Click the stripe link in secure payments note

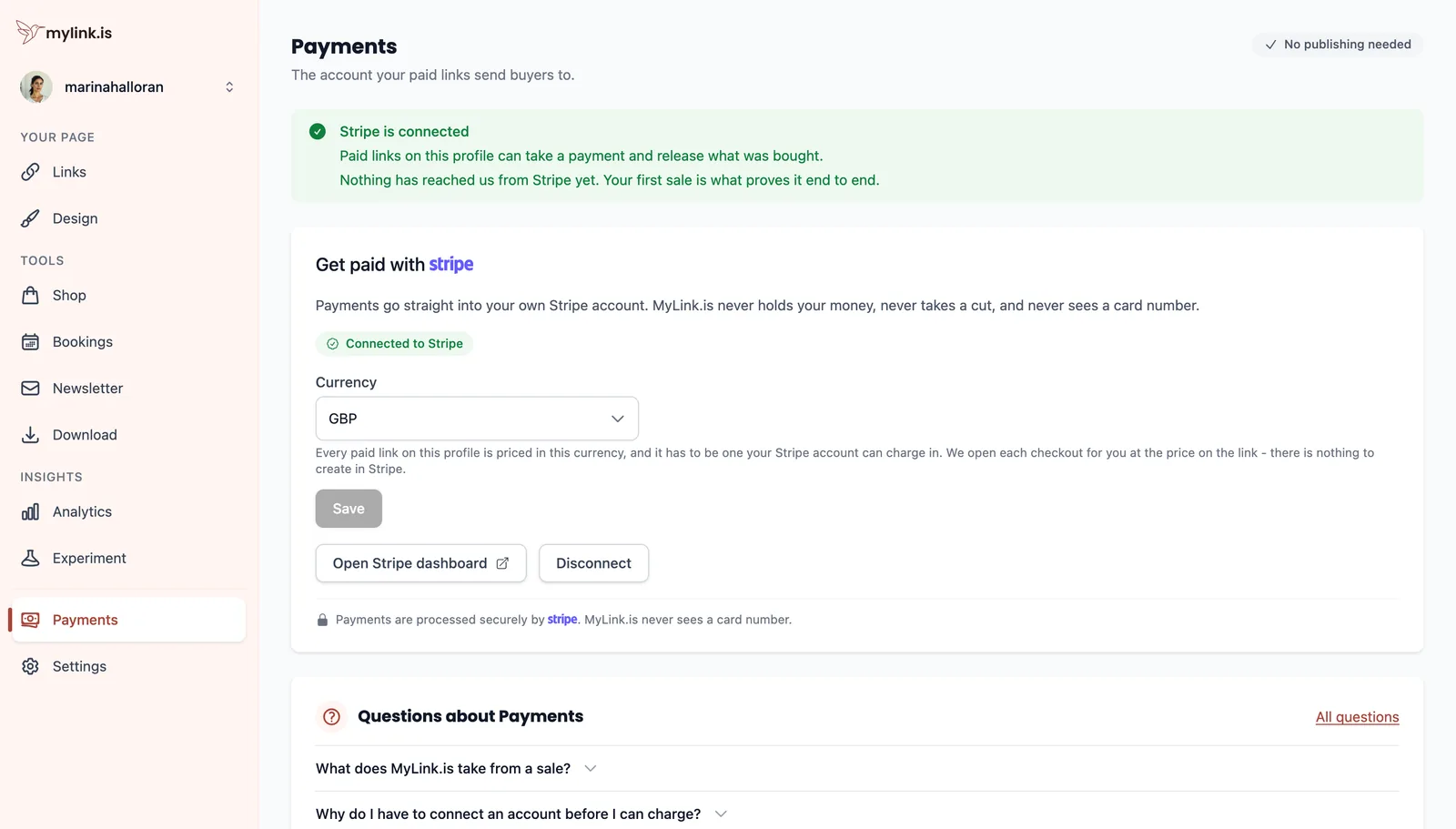[x=562, y=620]
